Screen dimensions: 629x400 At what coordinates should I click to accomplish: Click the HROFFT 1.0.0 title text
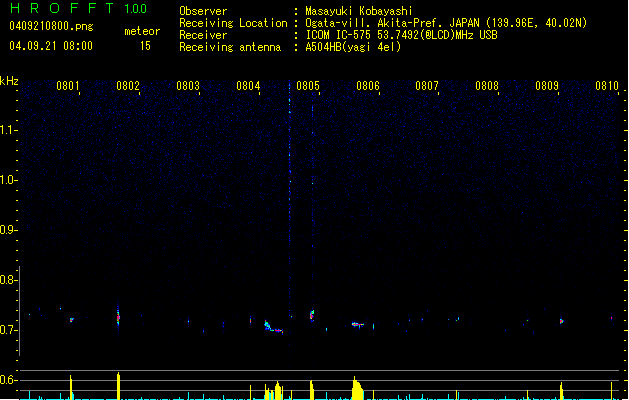78,8
